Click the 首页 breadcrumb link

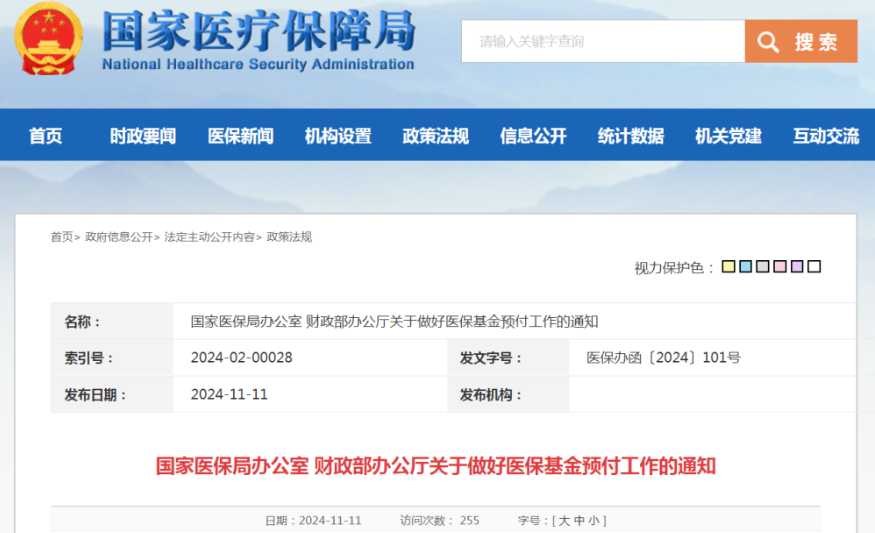[x=61, y=237]
